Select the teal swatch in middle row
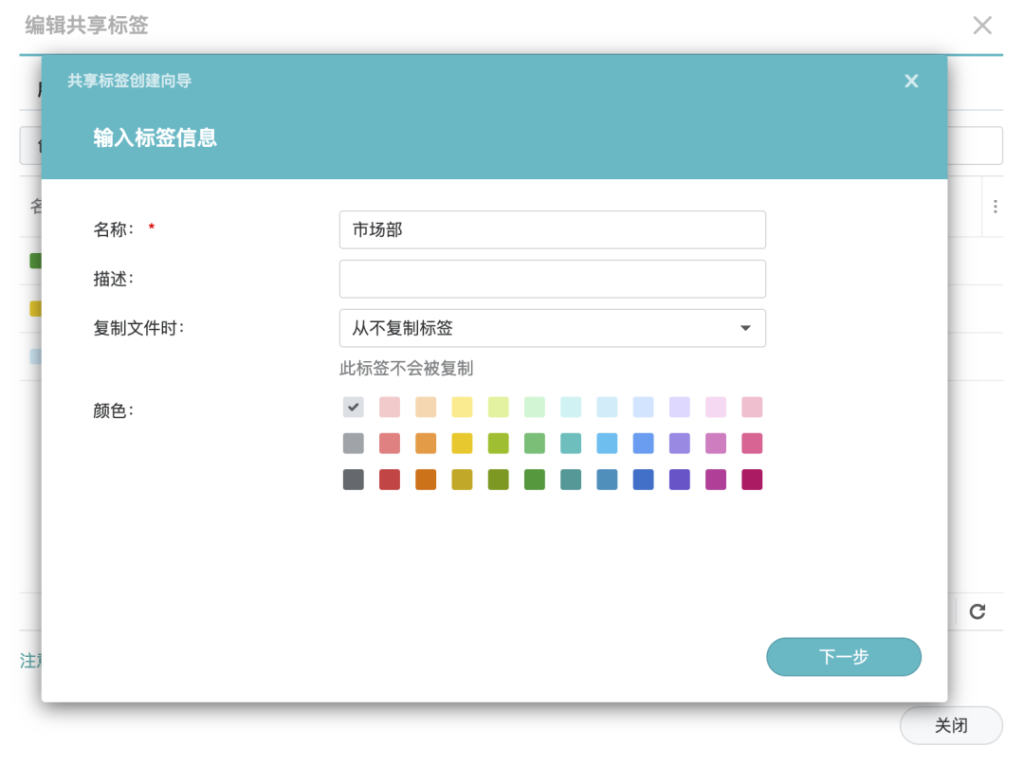The height and width of the screenshot is (765, 1024). coord(571,443)
